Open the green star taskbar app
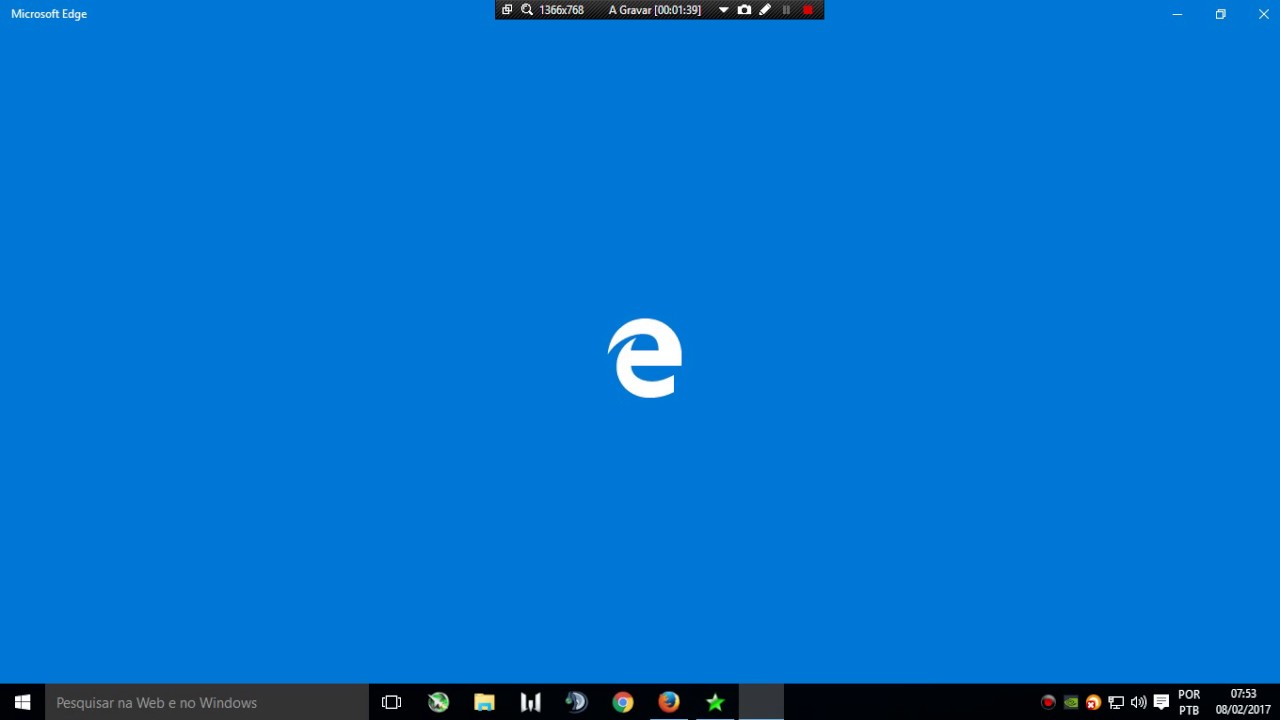Viewport: 1280px width, 720px height. tap(715, 702)
